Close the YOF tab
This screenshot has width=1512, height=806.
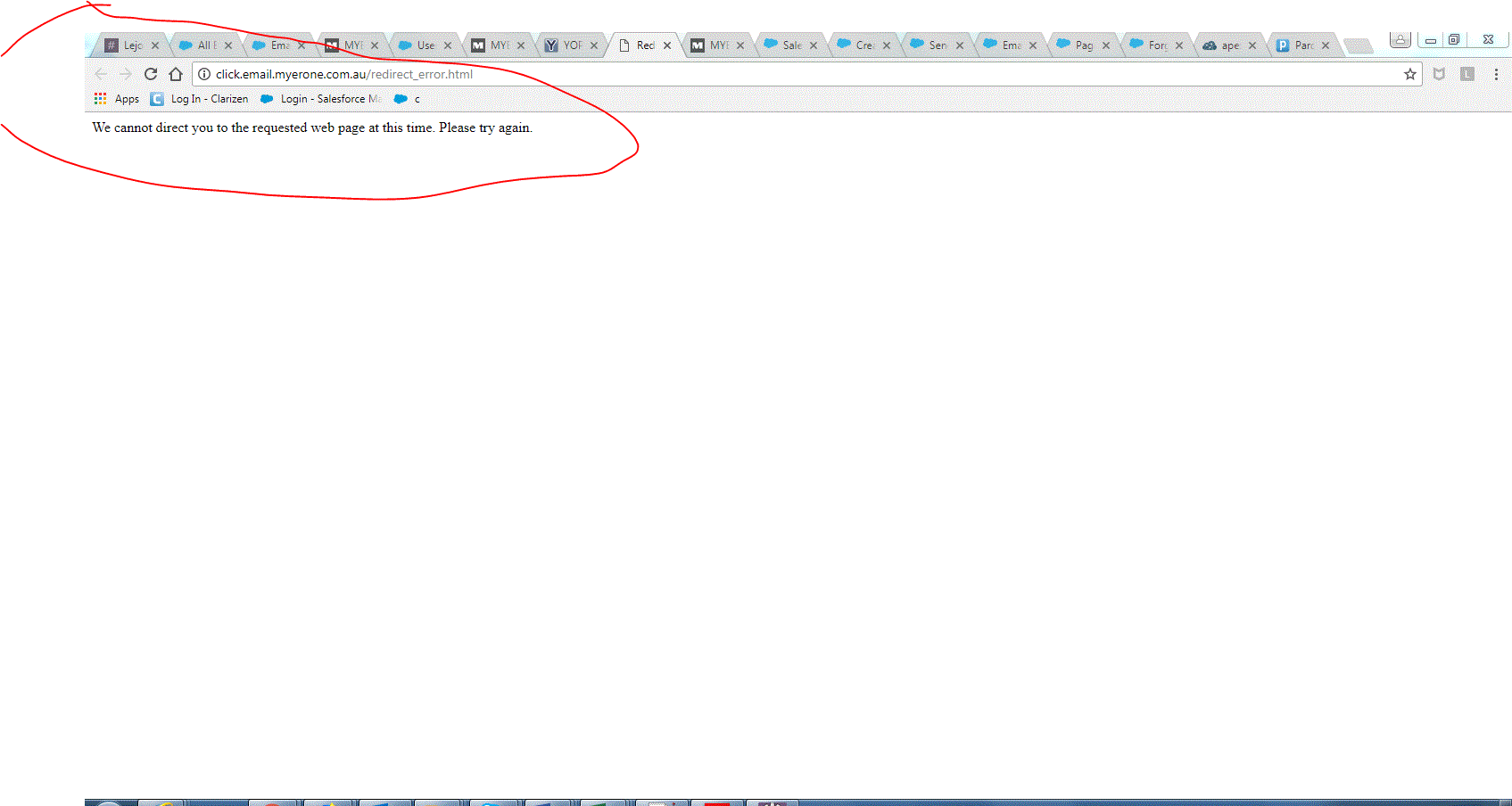[594, 45]
